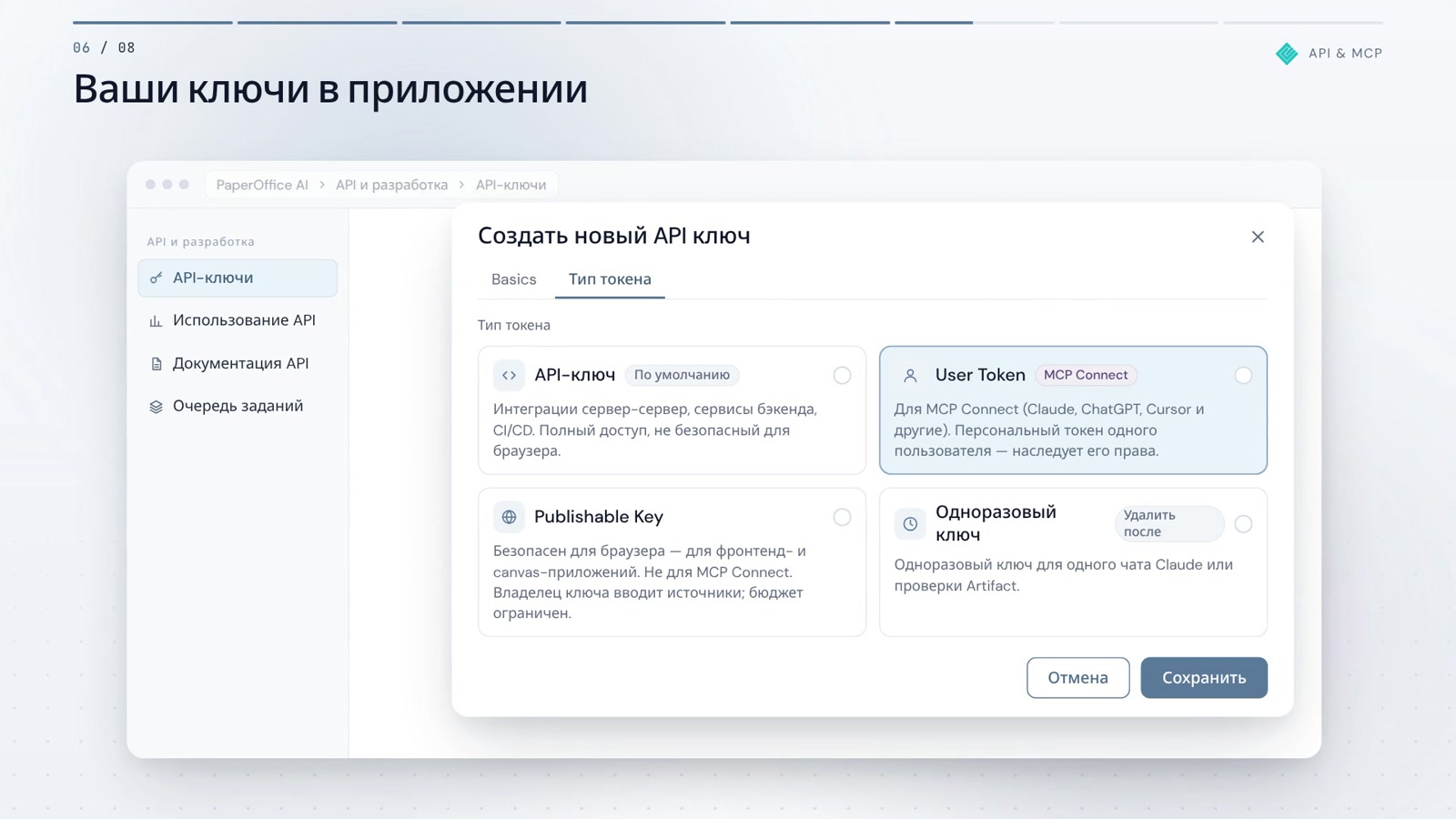This screenshot has width=1456, height=819.
Task: Select the Publishable Key radio button
Action: (x=842, y=517)
